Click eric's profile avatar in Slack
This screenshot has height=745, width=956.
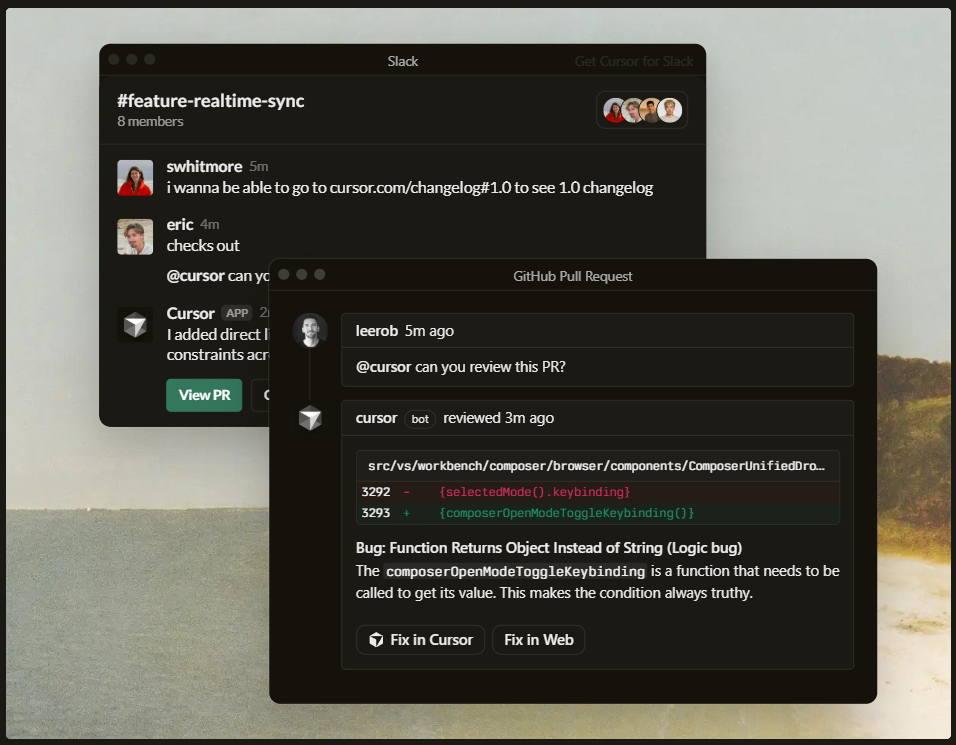point(135,236)
